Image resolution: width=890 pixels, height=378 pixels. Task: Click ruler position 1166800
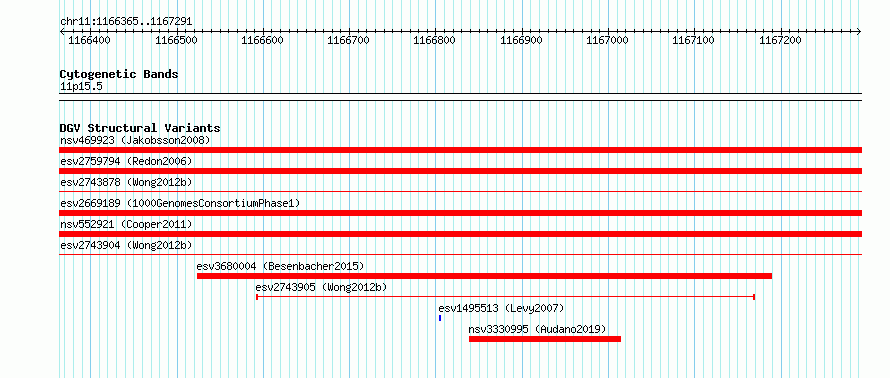click(x=435, y=40)
